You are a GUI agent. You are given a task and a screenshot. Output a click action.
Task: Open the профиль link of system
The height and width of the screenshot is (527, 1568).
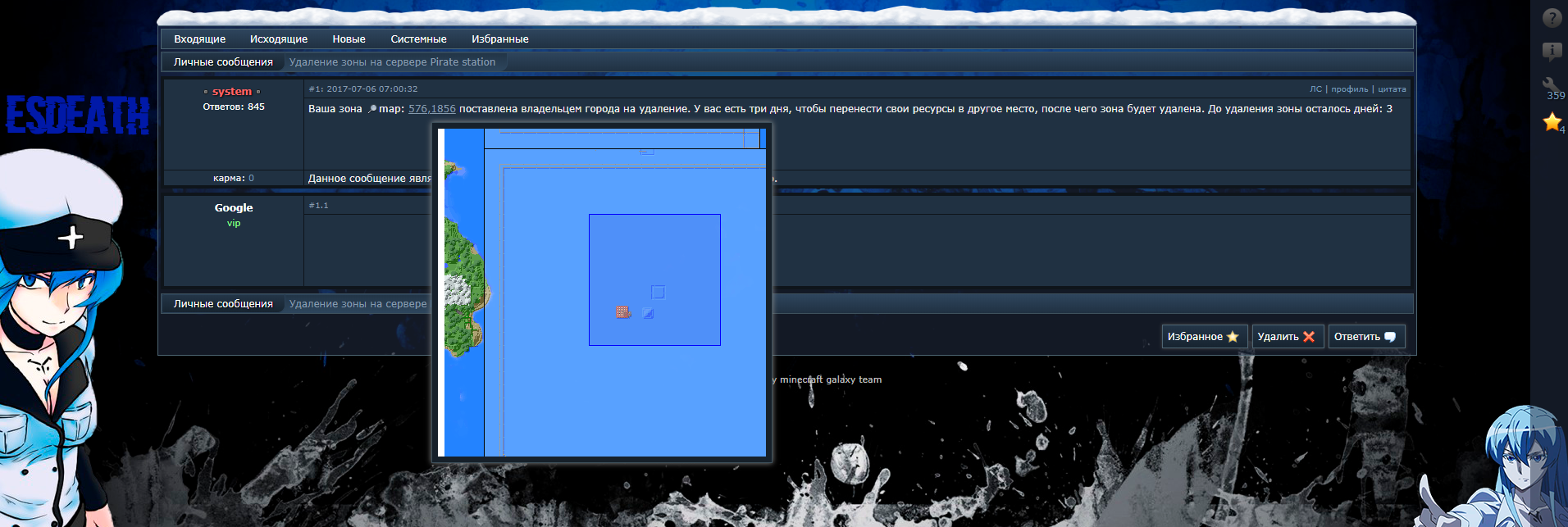[x=1350, y=89]
